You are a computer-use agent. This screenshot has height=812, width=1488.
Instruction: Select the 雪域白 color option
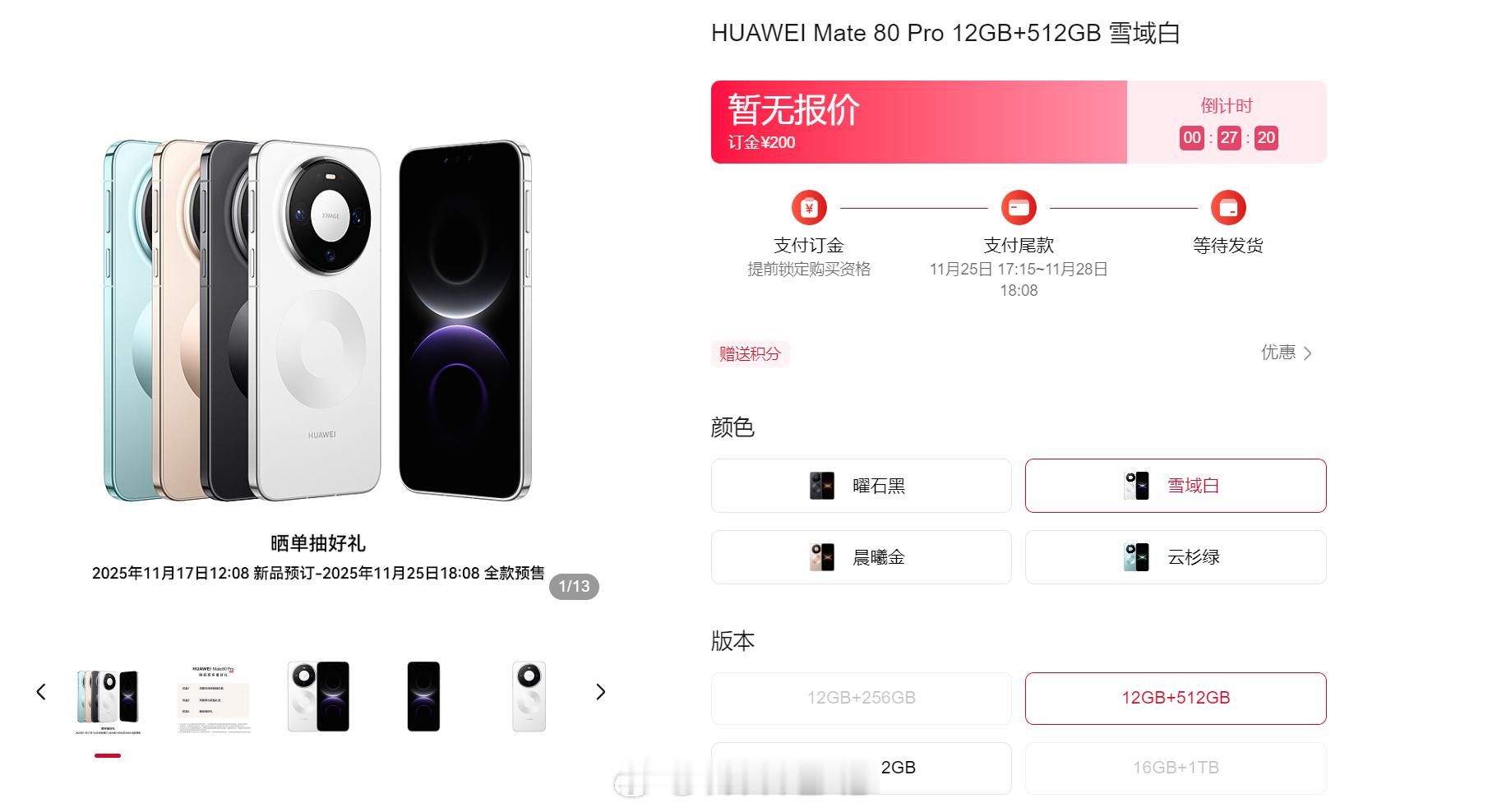[1176, 486]
